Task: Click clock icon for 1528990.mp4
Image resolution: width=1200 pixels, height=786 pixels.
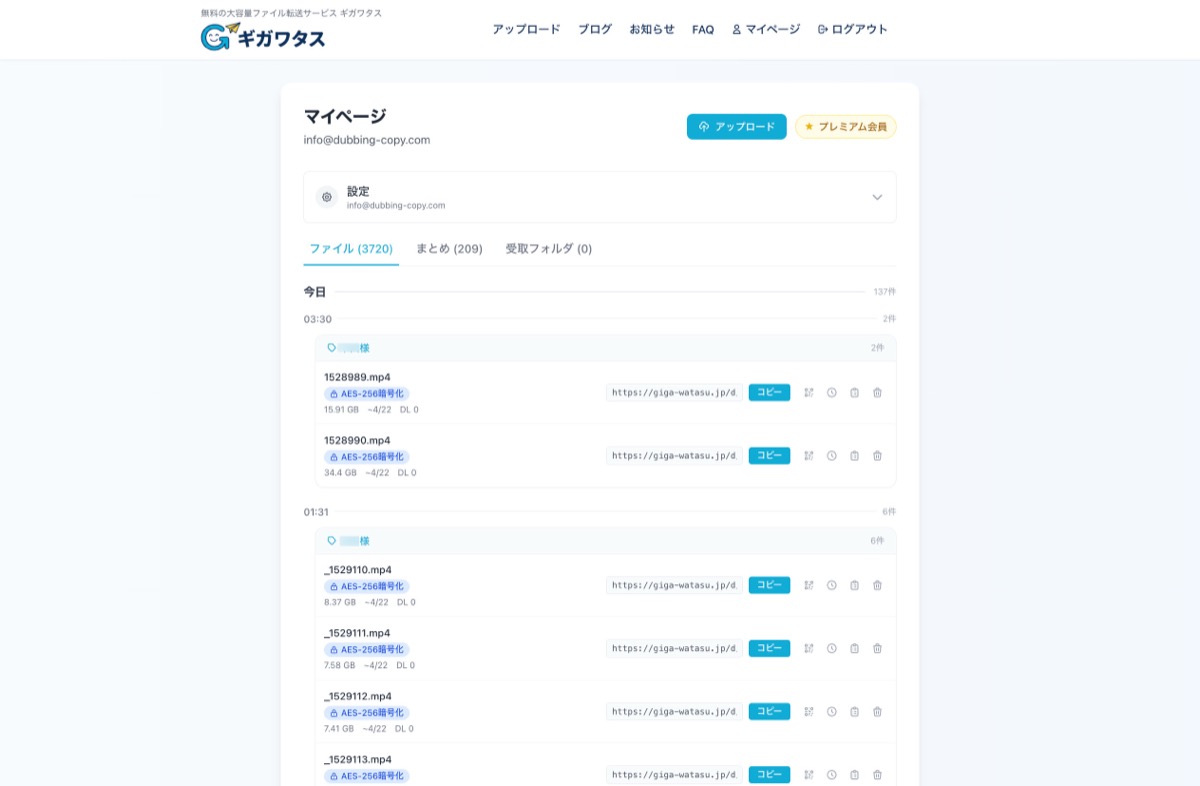Action: [832, 456]
